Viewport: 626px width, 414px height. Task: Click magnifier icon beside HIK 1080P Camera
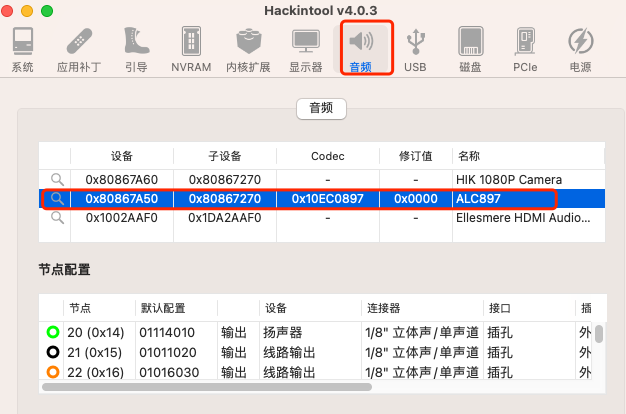pos(58,178)
